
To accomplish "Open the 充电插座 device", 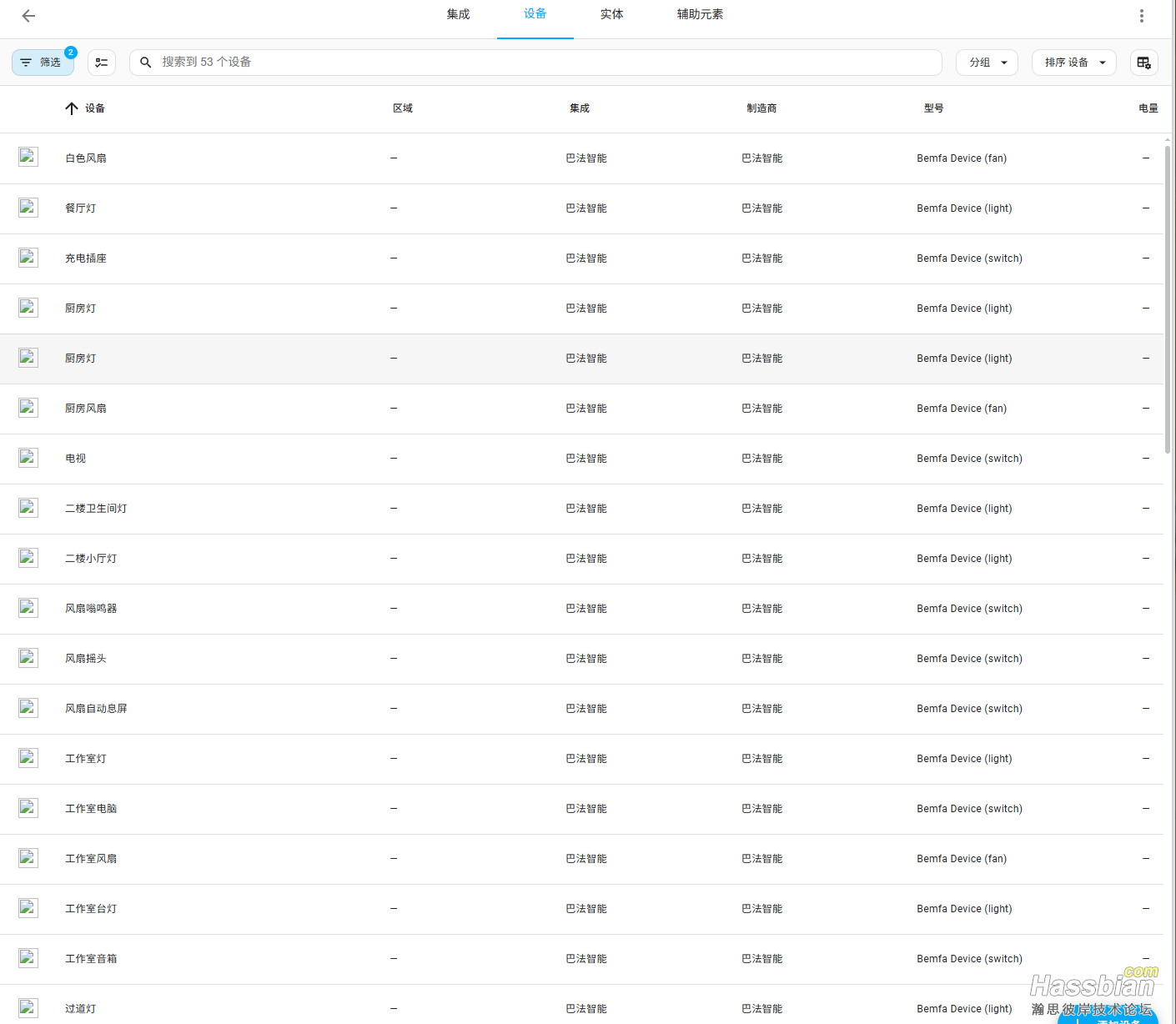I will [x=86, y=259].
